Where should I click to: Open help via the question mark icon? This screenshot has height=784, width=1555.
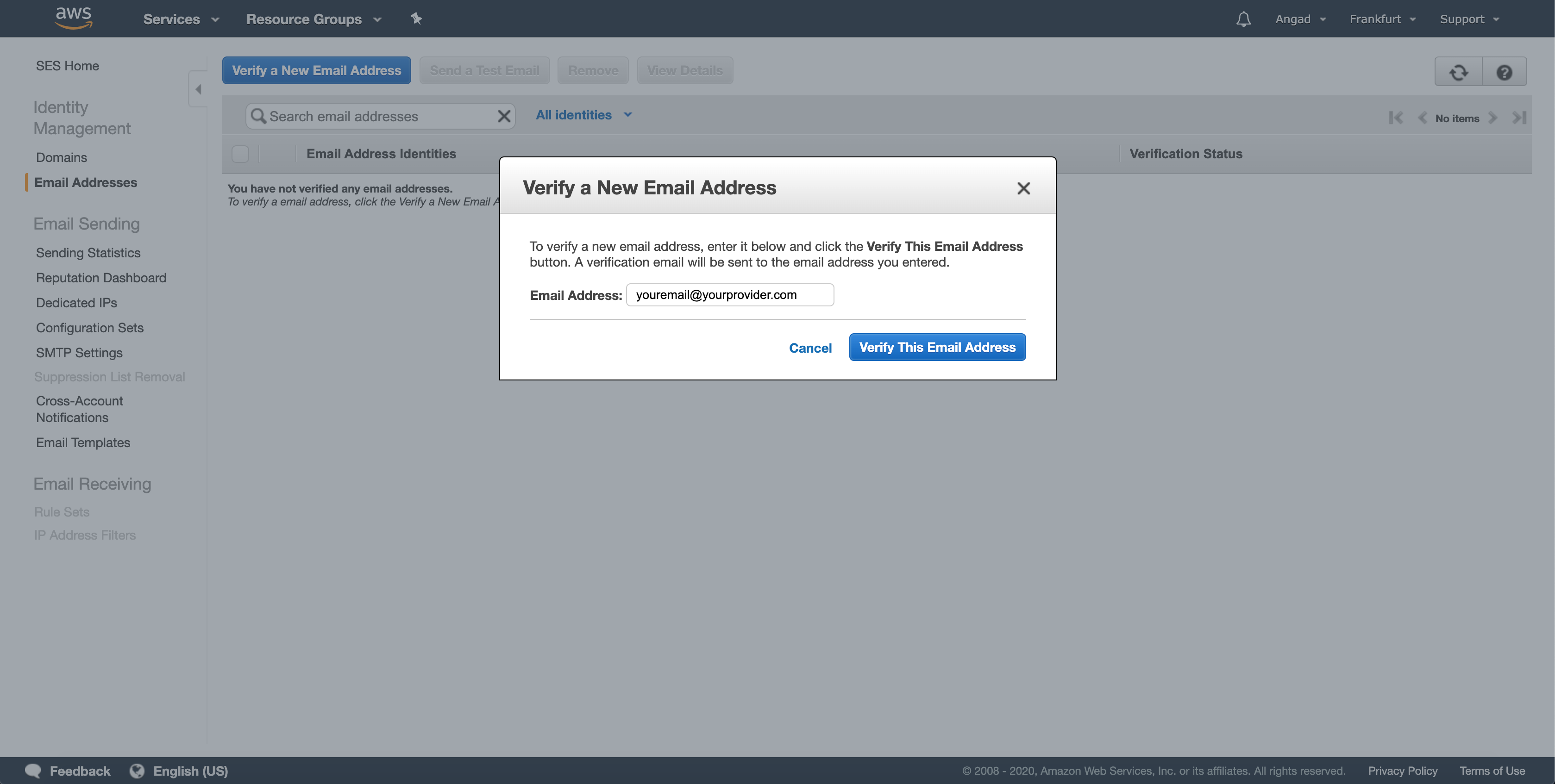pyautogui.click(x=1504, y=71)
